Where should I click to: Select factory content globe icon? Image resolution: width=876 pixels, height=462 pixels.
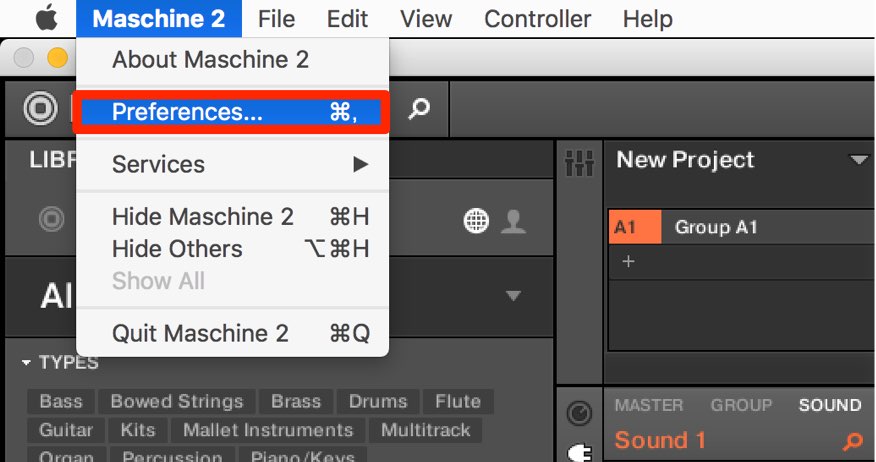pos(476,221)
